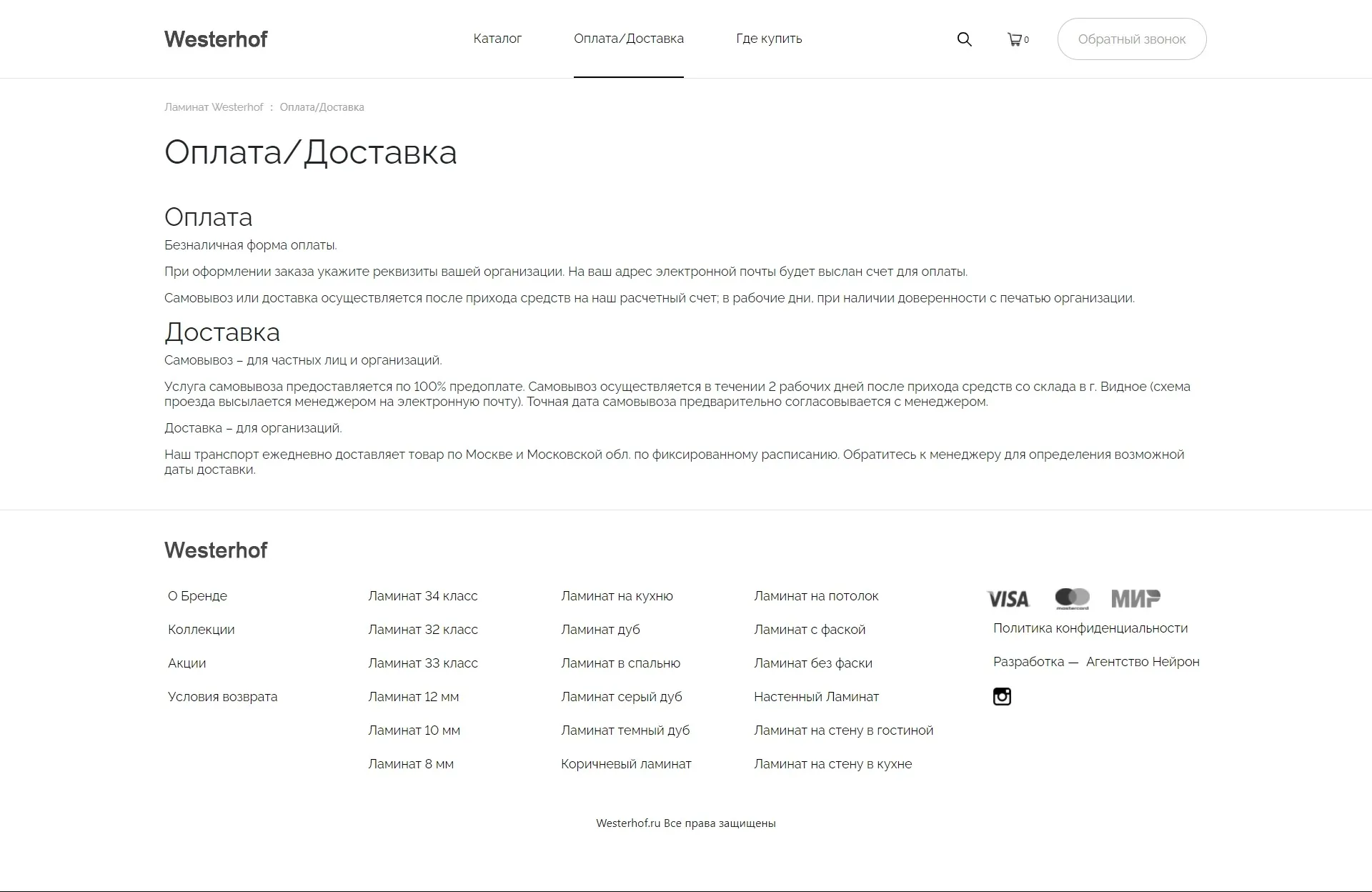The height and width of the screenshot is (892, 1372).
Task: Open the О Бренде footer link
Action: tap(197, 596)
